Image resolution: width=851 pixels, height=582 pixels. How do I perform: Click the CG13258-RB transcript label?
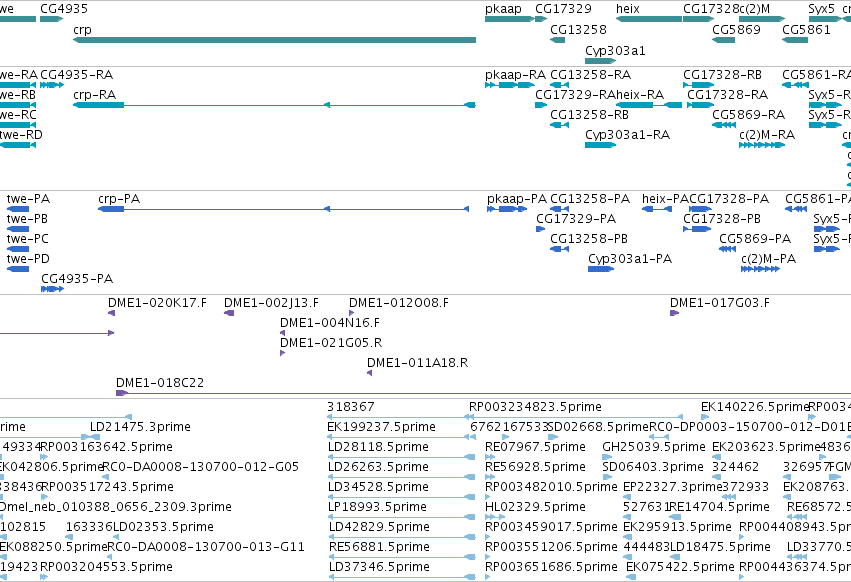589,115
